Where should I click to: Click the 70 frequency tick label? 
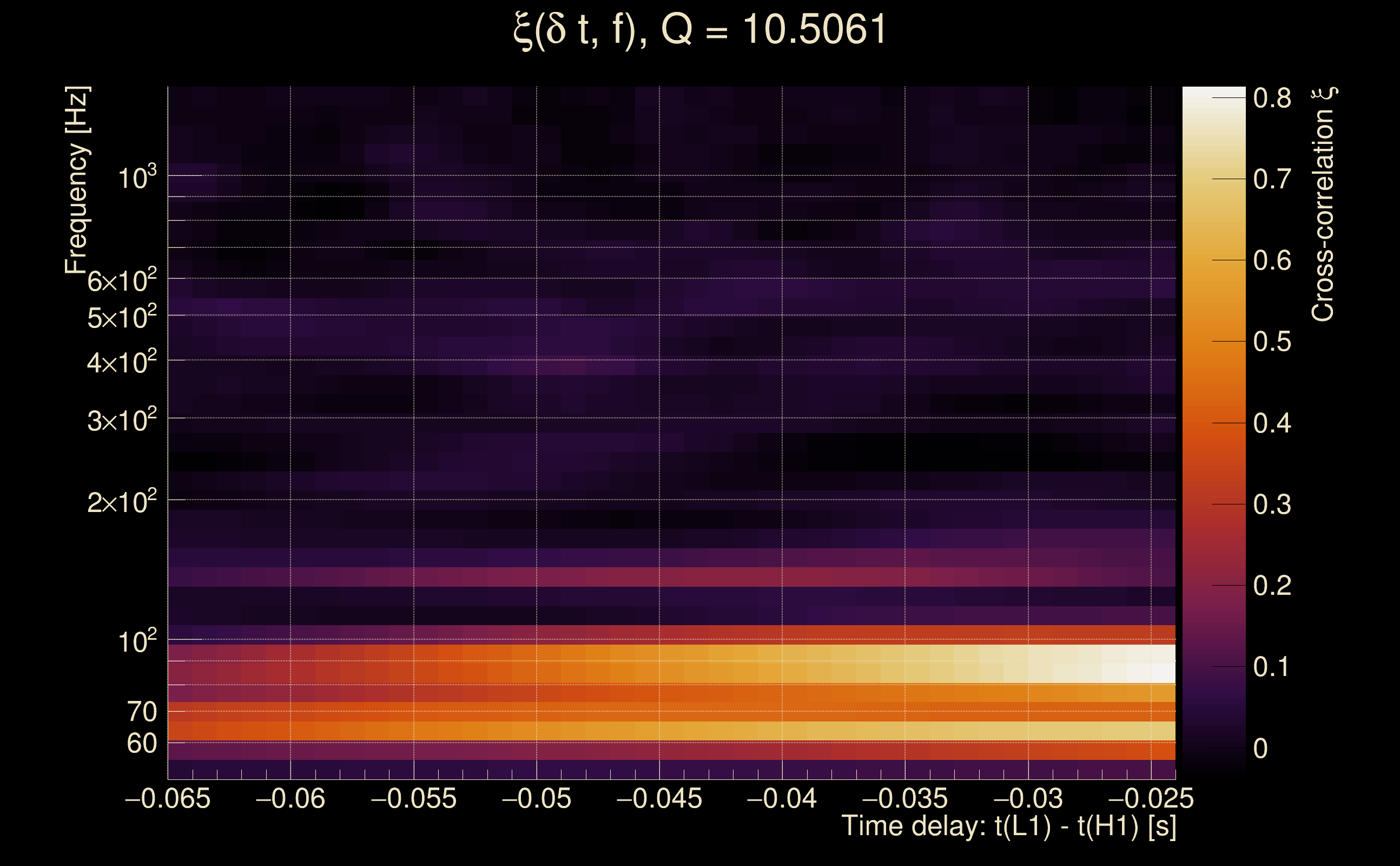141,712
